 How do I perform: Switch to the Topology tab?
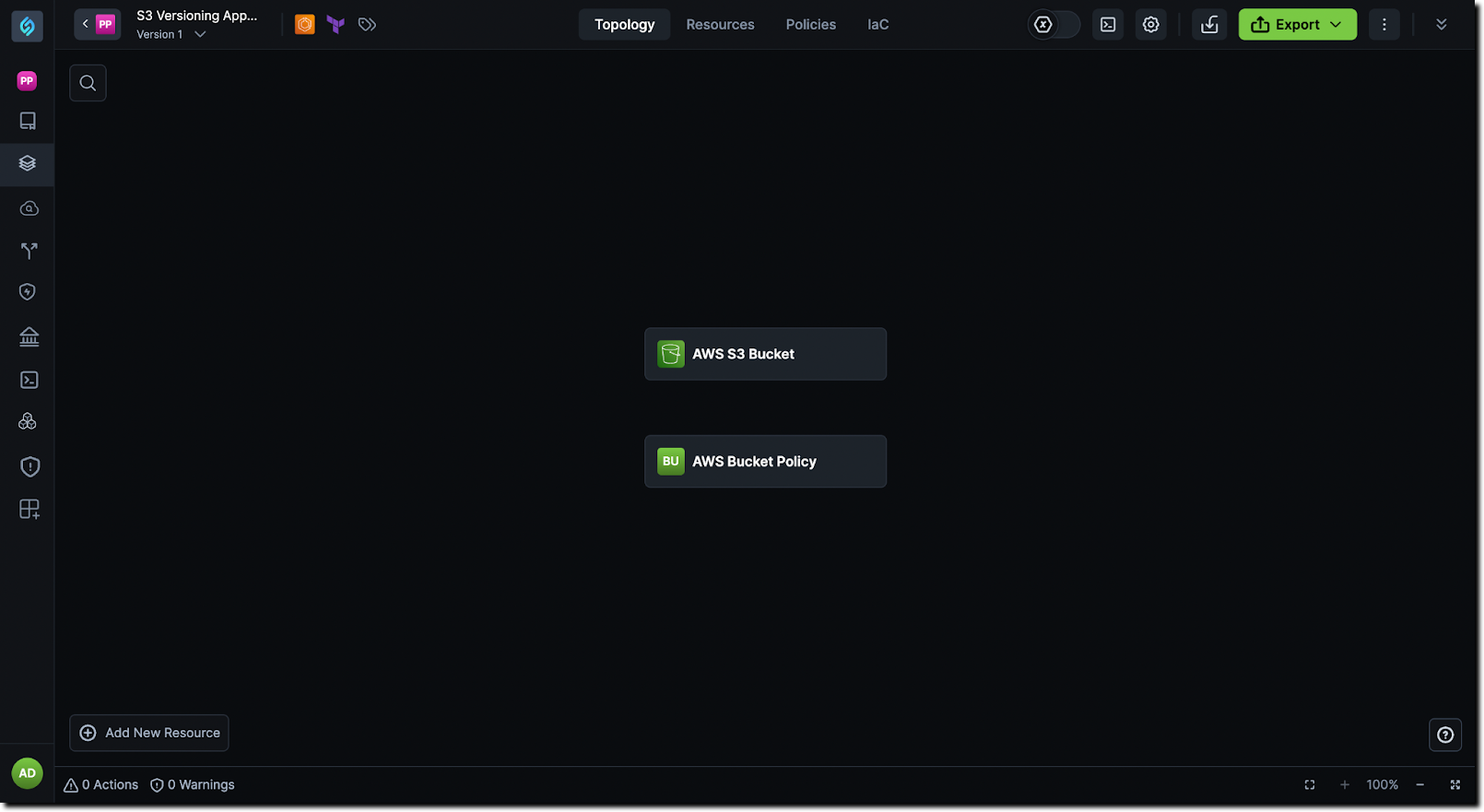coord(624,25)
